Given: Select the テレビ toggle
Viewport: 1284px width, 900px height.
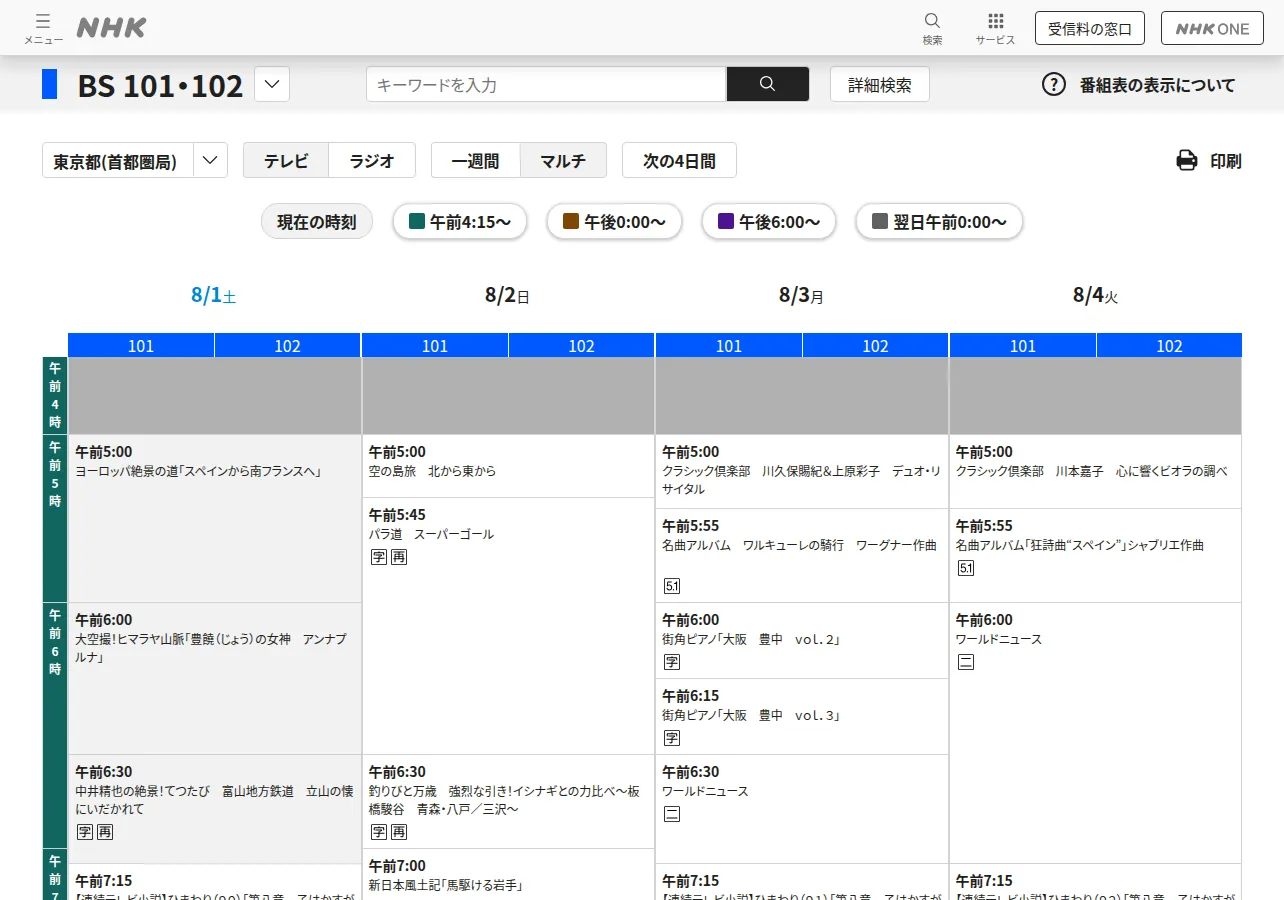Looking at the screenshot, I should (286, 160).
